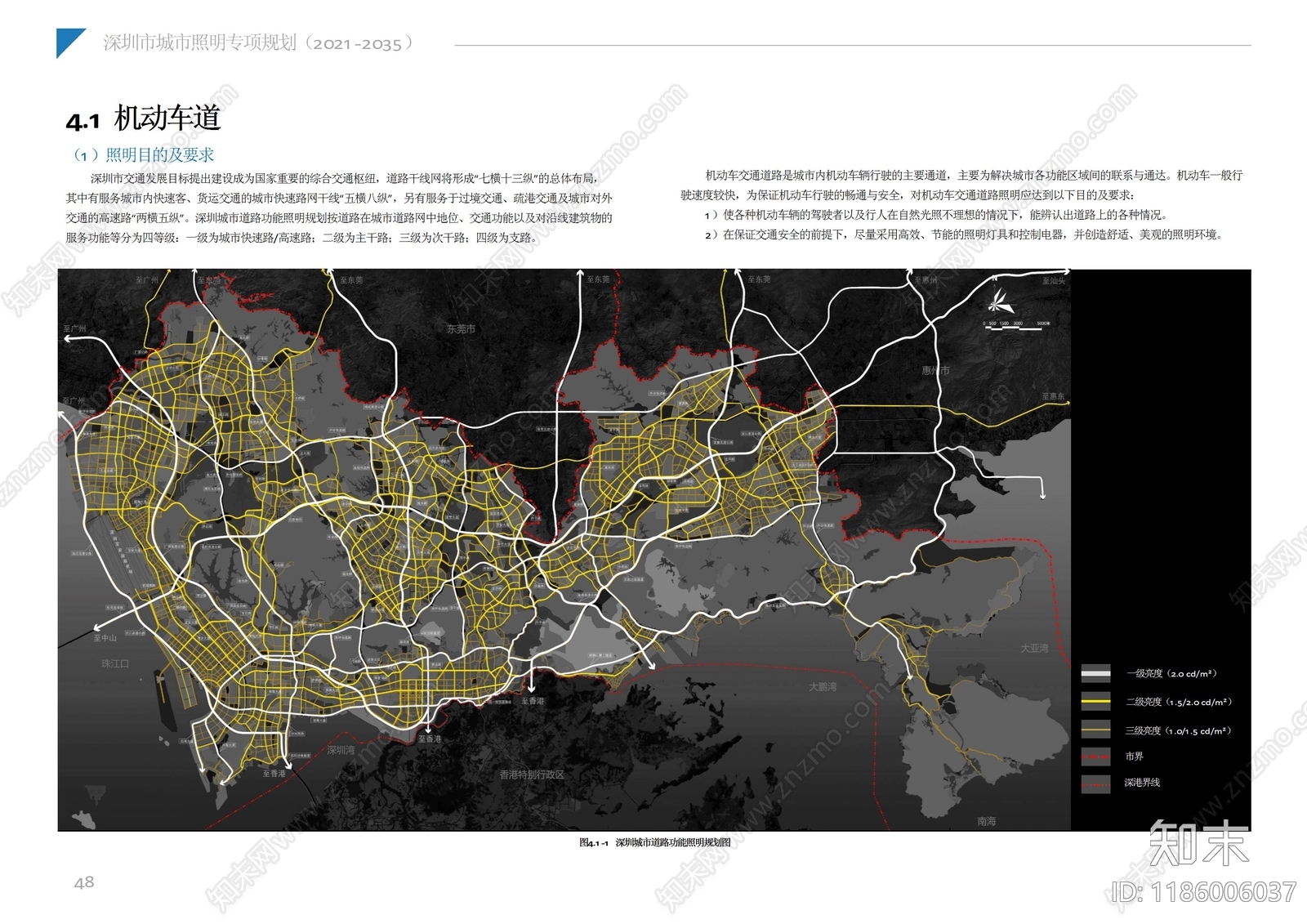Click the section heading 4.1 机动车道
The height and width of the screenshot is (924, 1307).
(143, 119)
